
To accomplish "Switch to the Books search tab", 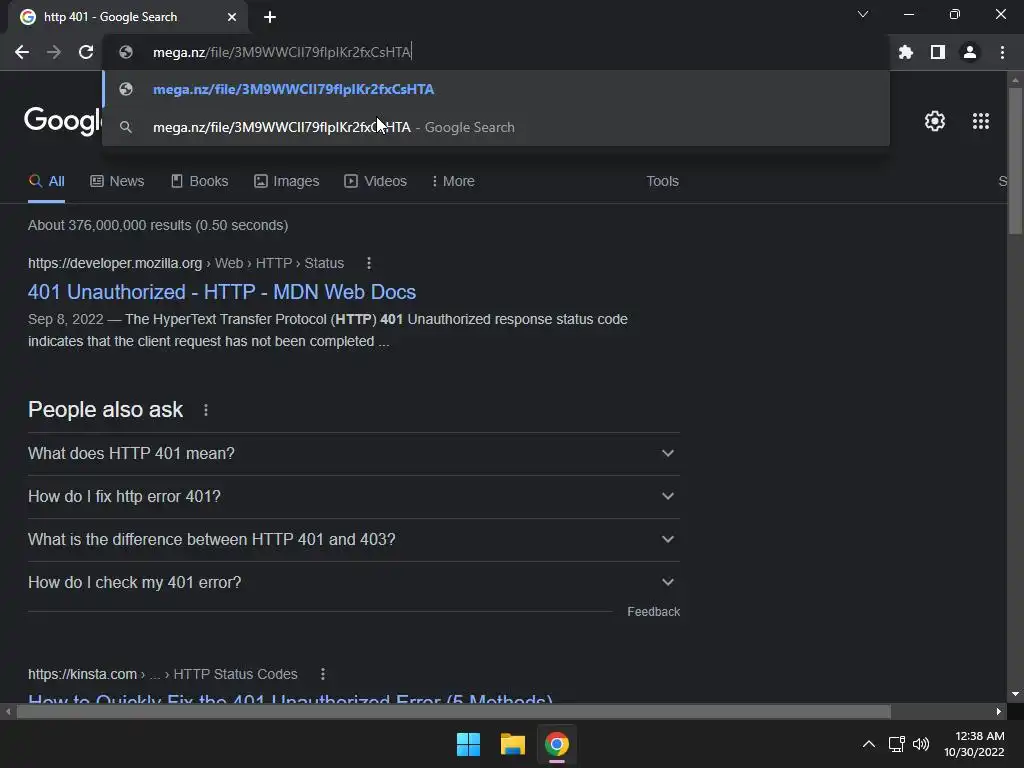I will [x=199, y=181].
